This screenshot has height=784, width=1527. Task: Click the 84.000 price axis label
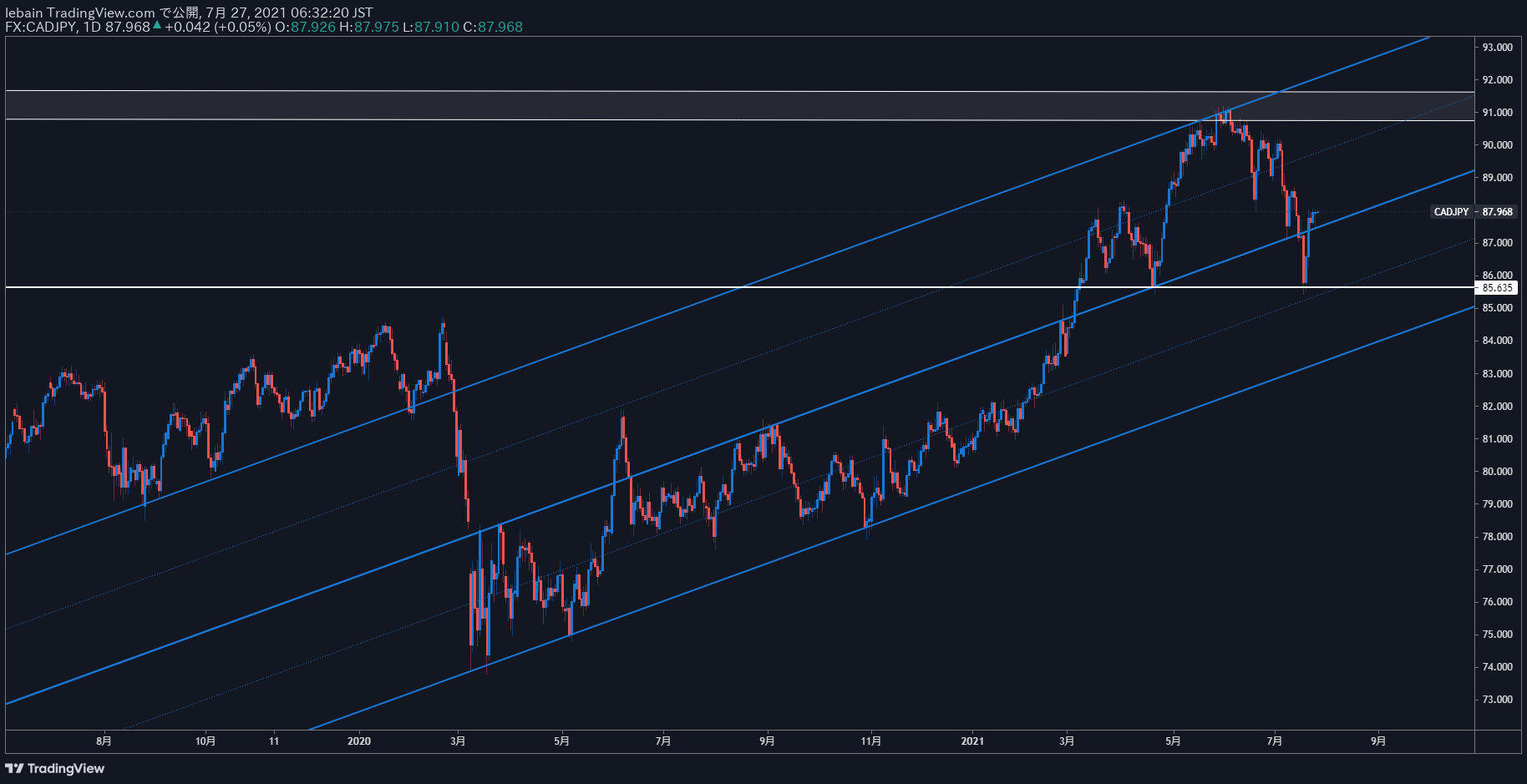pos(1497,341)
